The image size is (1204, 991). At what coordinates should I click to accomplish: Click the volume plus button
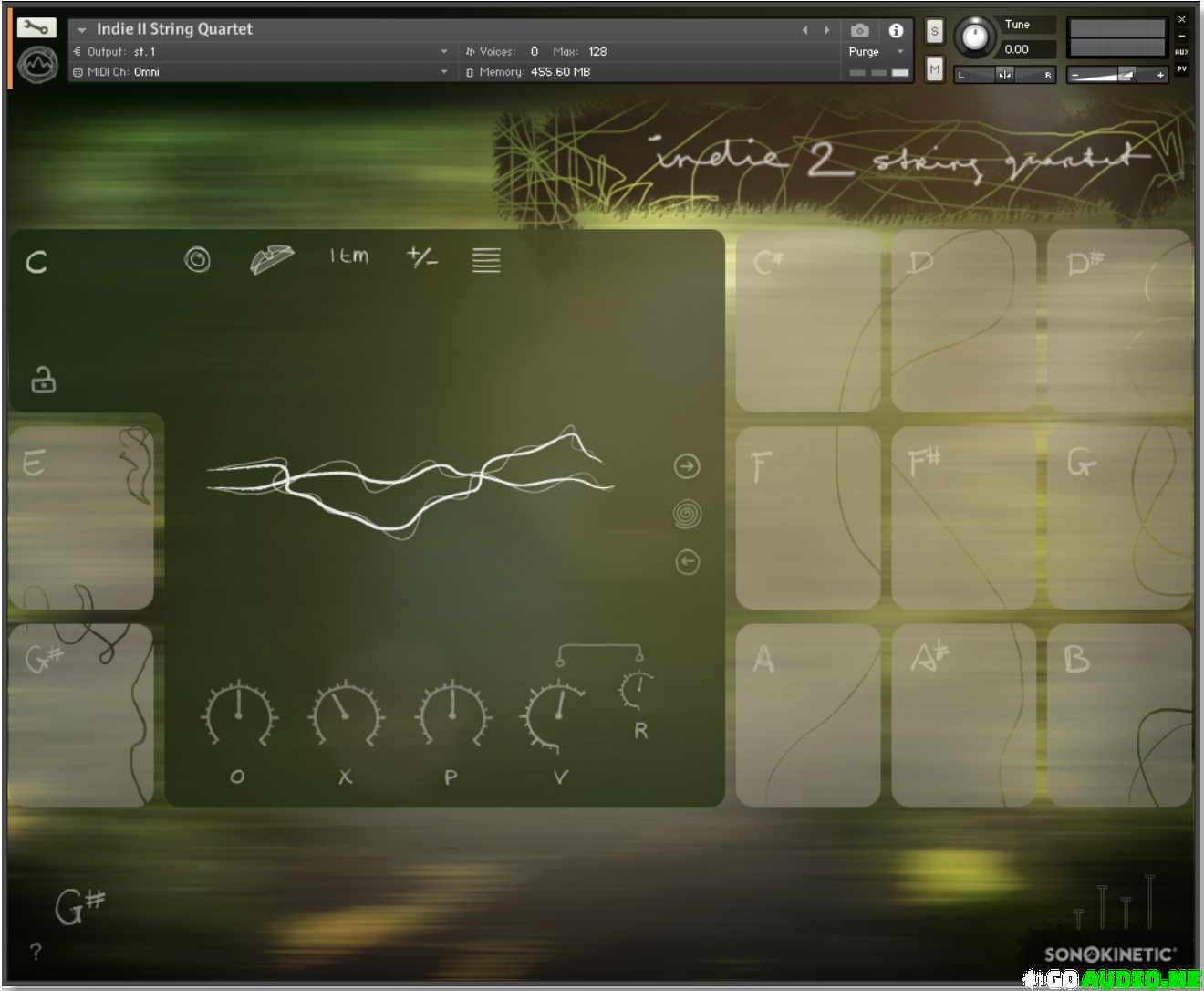click(1160, 75)
